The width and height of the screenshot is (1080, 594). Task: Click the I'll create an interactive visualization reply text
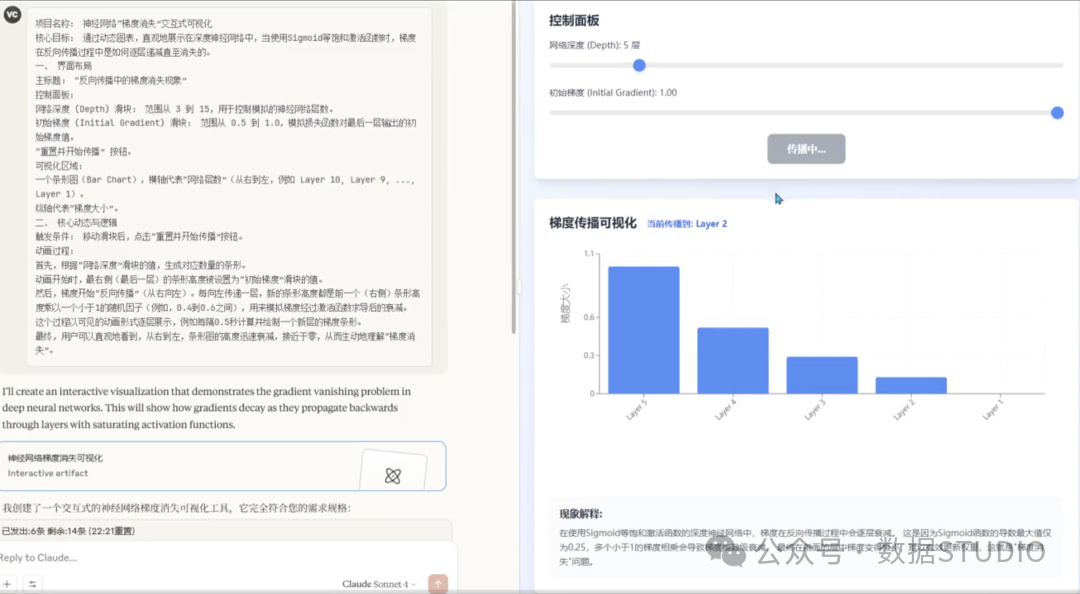[207, 408]
